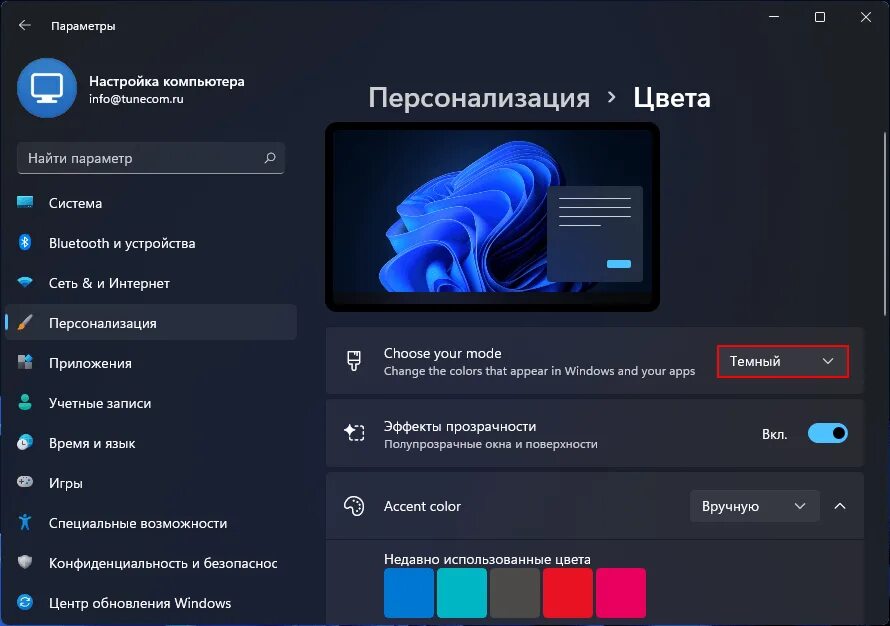
Task: Click the Bluetooth icon in sidebar
Action: click(25, 242)
